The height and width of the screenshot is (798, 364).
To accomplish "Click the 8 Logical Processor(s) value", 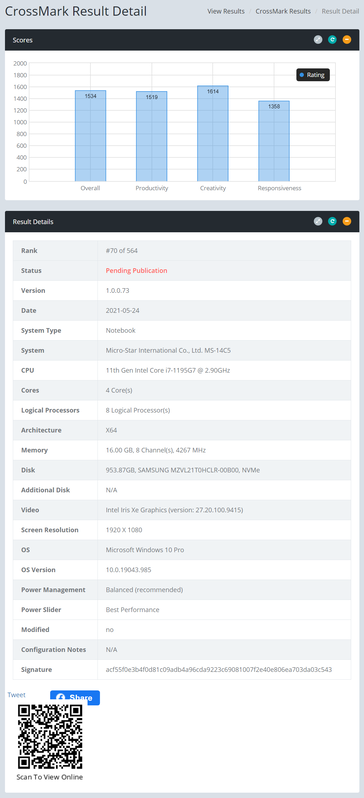I will coord(138,410).
